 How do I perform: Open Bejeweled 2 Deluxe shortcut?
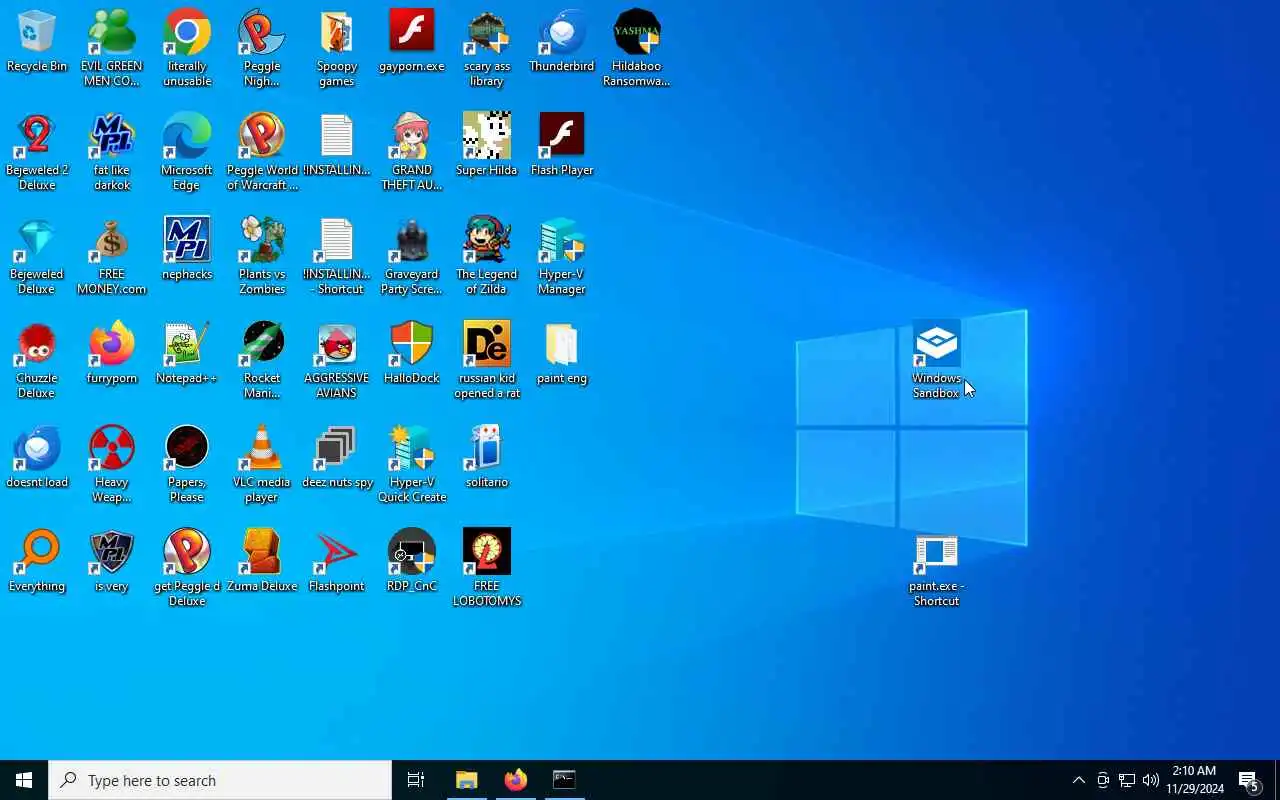pos(37,152)
